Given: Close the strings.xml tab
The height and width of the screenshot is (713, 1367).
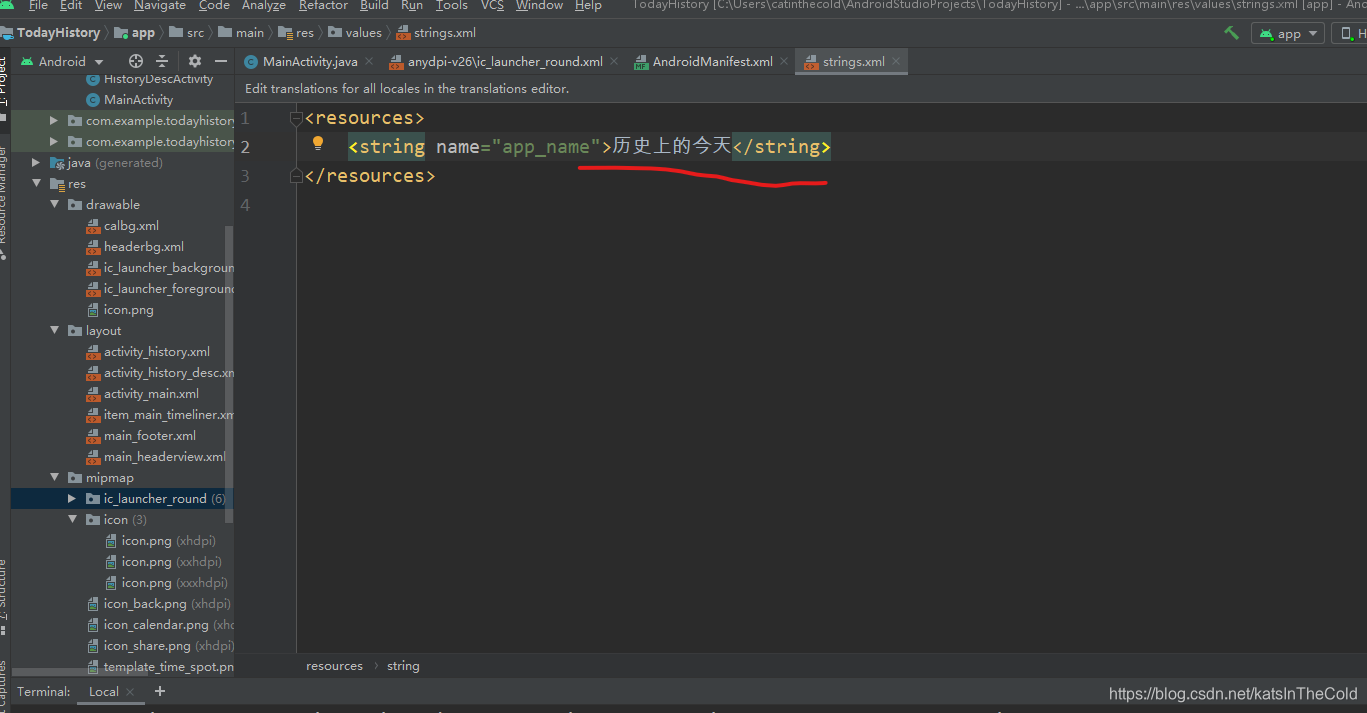Looking at the screenshot, I should click(x=896, y=61).
